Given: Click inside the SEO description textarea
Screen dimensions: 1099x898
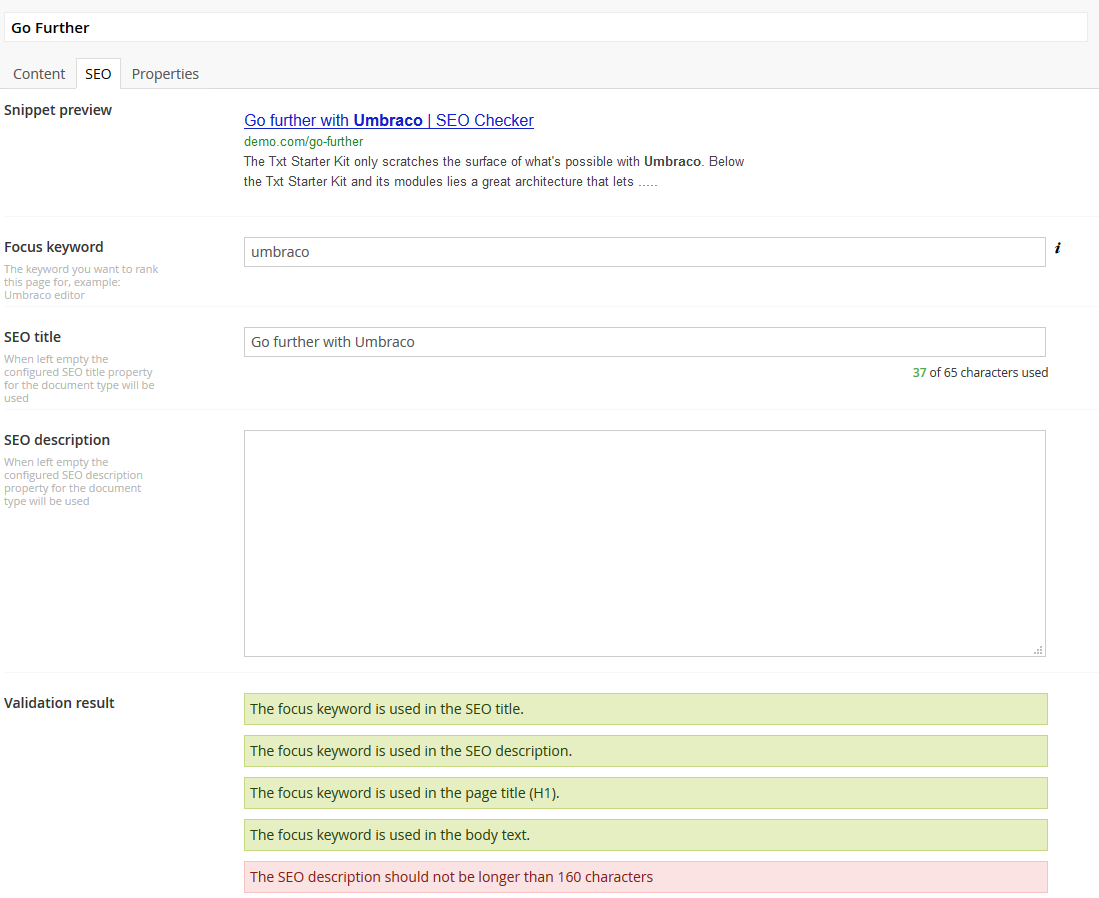Looking at the screenshot, I should point(644,543).
